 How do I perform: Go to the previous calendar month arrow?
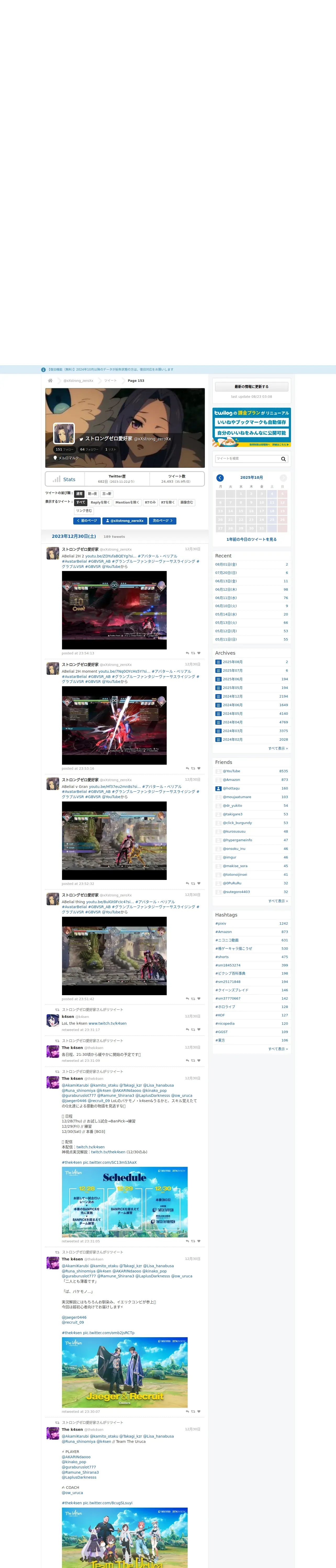[220, 478]
